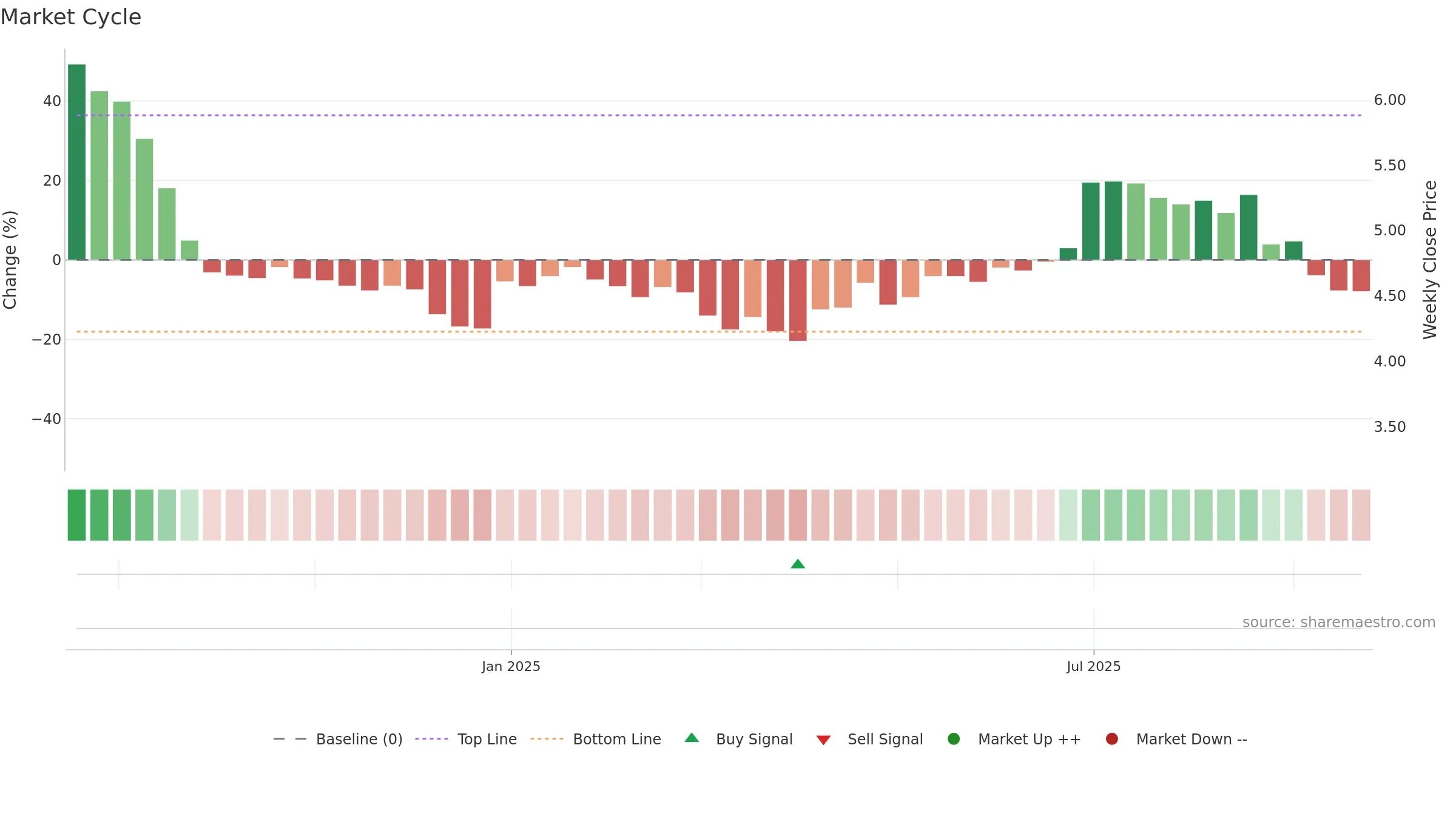Click the 6.00 right axis value
This screenshot has width=1456, height=819.
point(1390,100)
